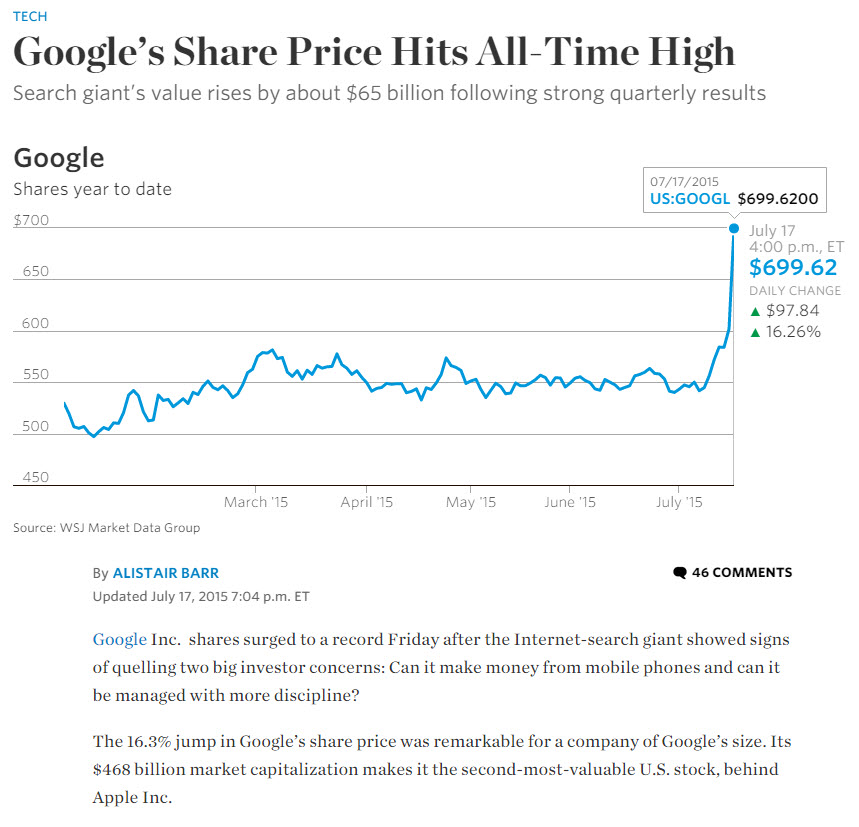Click the $700 y-axis label
859x827 pixels.
pos(31,220)
